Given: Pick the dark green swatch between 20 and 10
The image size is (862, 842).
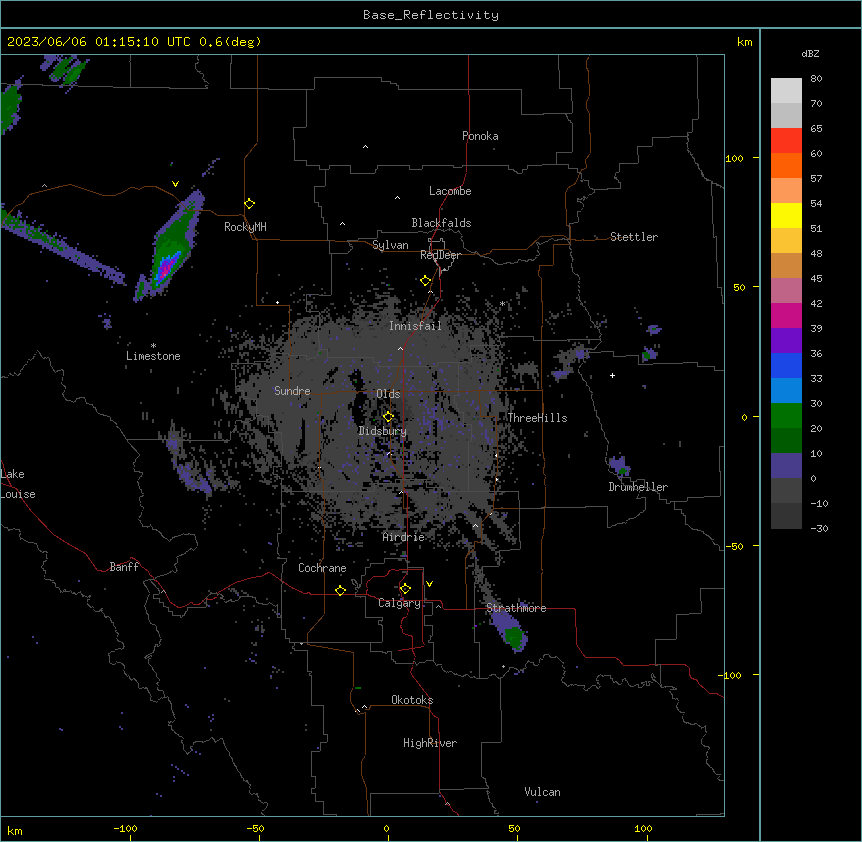Looking at the screenshot, I should coord(786,441).
